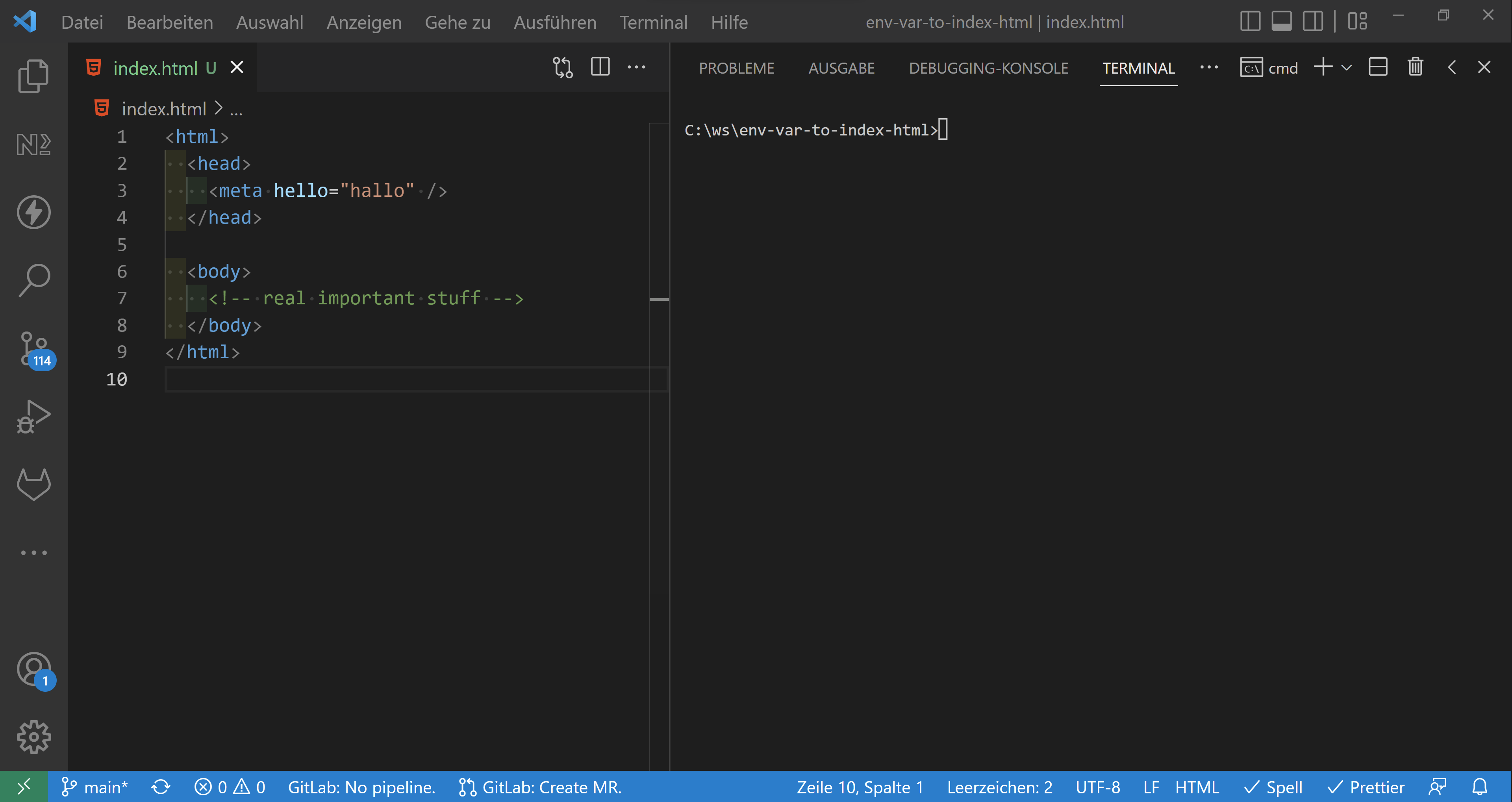Open the Hilfe menu

730,22
